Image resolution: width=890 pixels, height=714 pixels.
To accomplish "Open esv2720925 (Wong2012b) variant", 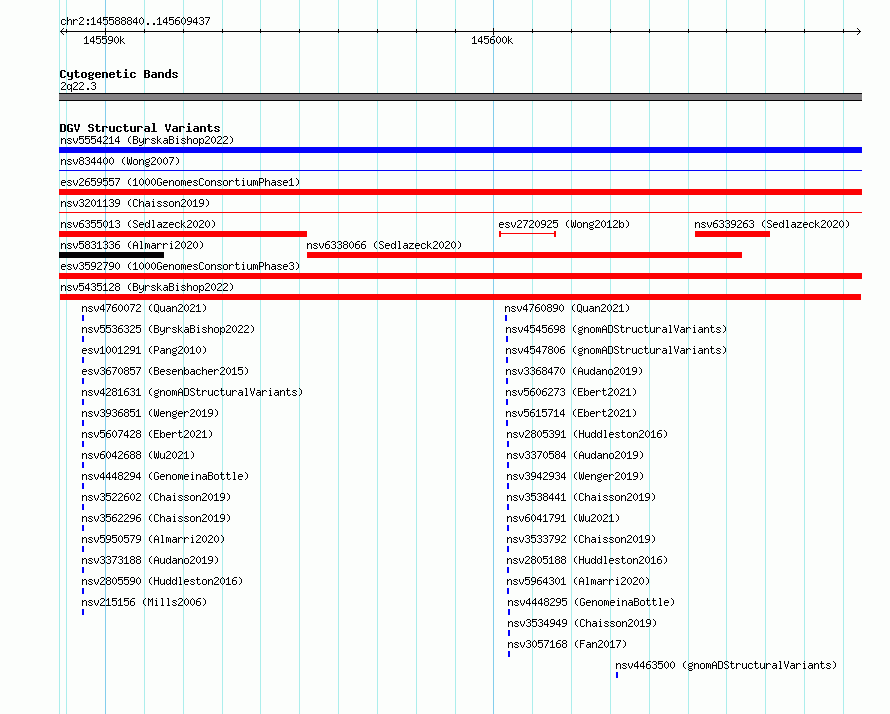I will coord(564,224).
